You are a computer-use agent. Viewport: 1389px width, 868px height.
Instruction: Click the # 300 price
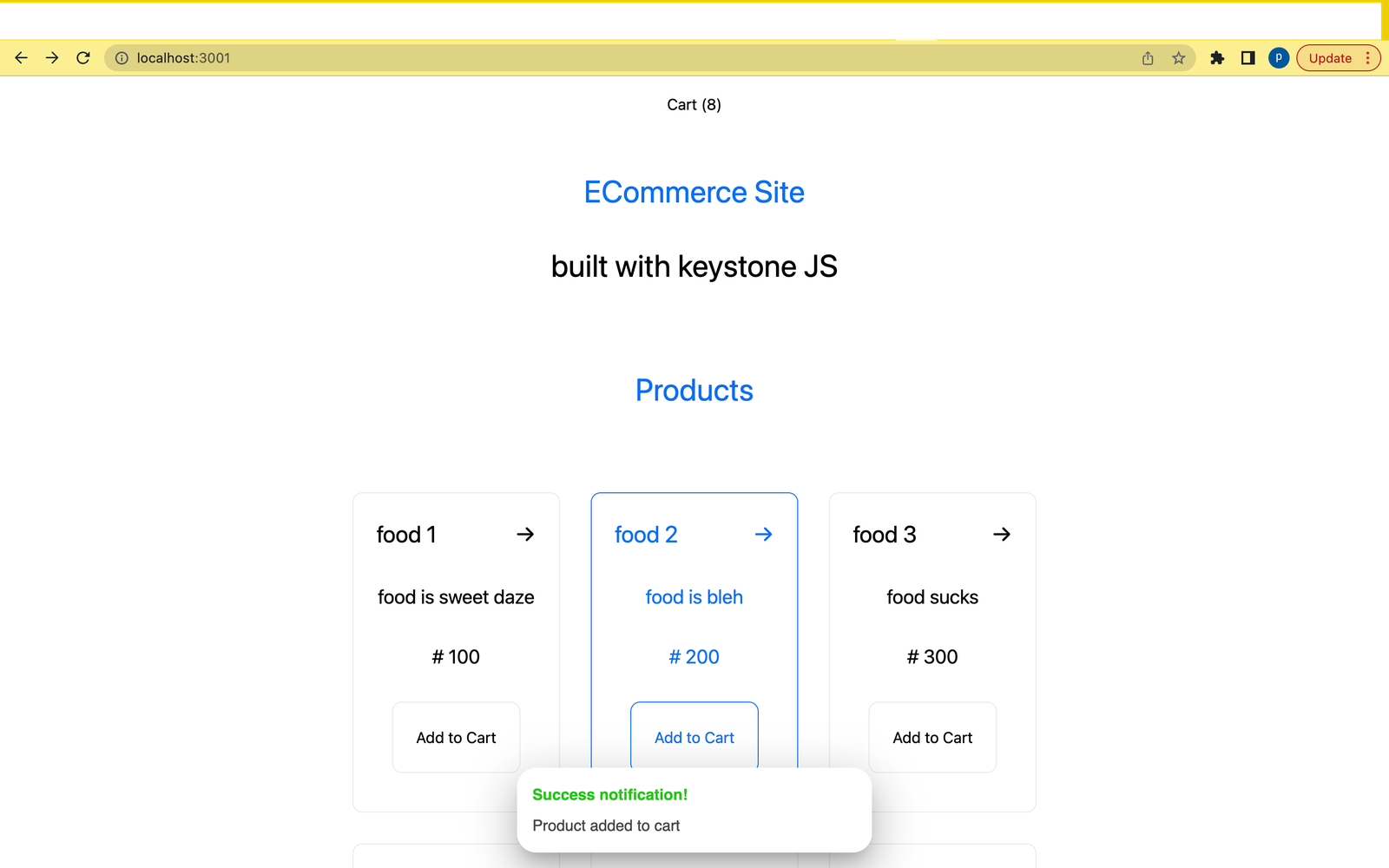(932, 657)
